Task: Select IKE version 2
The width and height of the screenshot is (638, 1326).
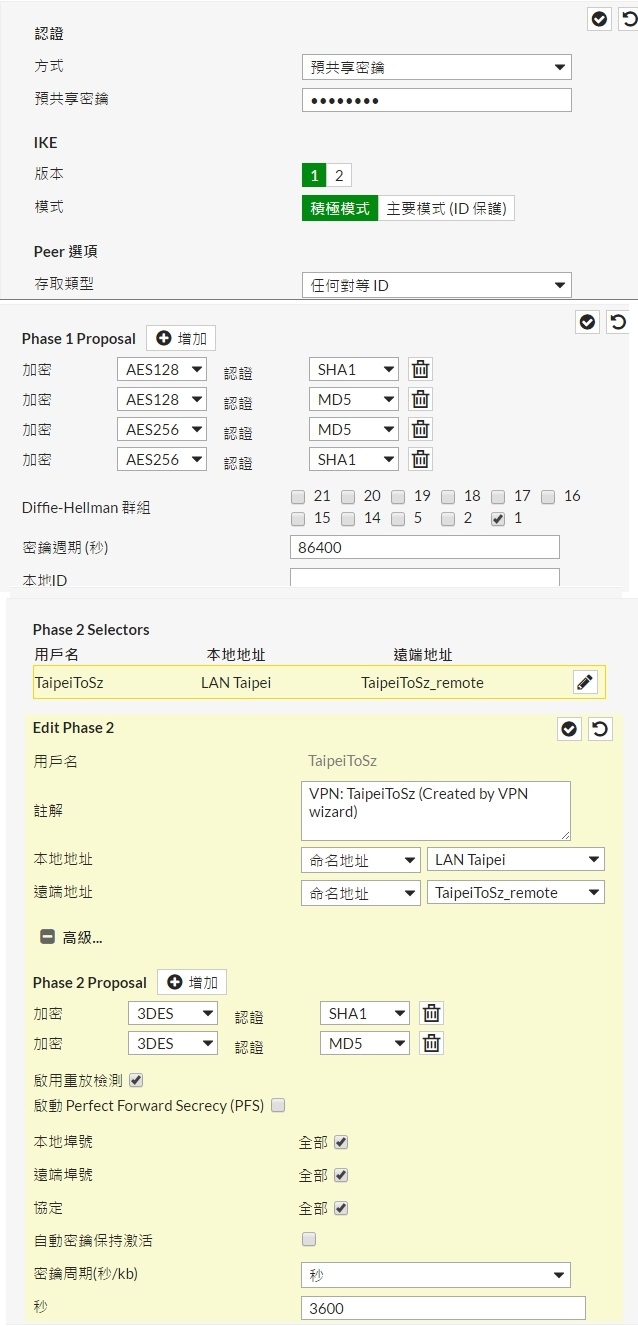Action: click(339, 176)
